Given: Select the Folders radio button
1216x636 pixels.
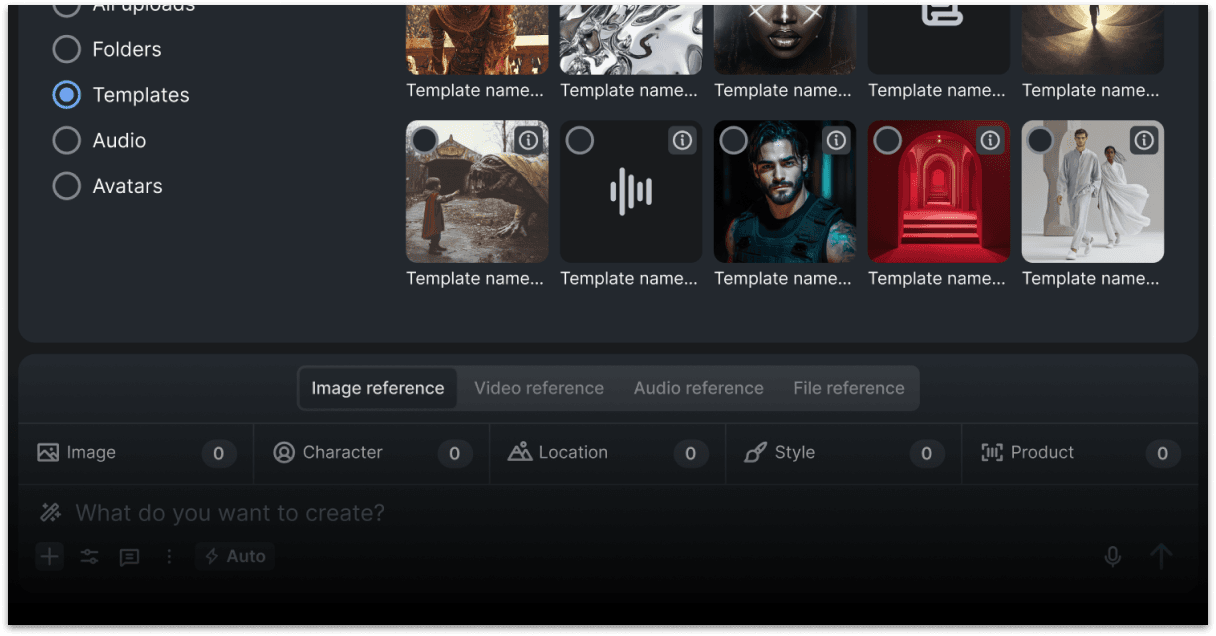Looking at the screenshot, I should 66,49.
